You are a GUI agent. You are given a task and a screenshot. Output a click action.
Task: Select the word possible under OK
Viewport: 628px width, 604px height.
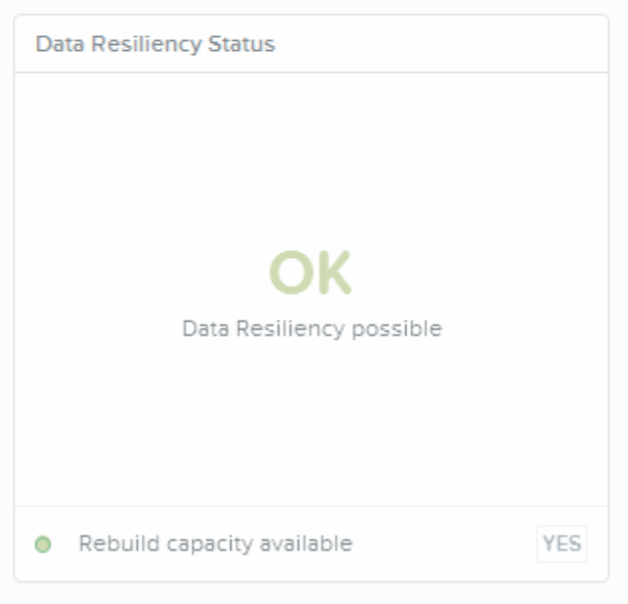click(397, 330)
